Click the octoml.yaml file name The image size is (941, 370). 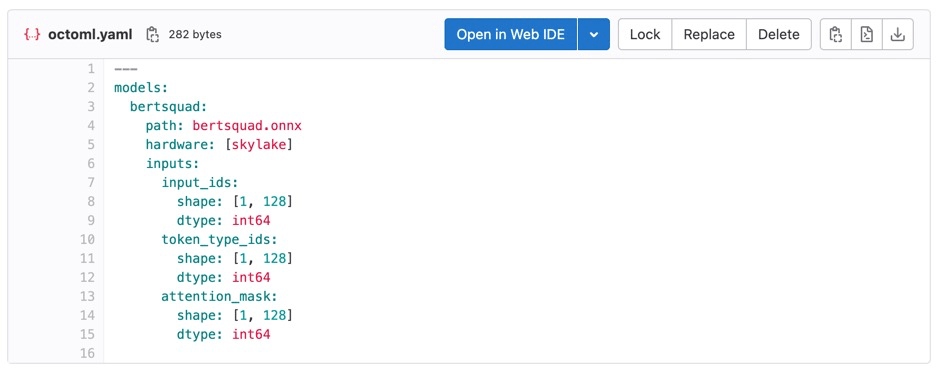(90, 34)
